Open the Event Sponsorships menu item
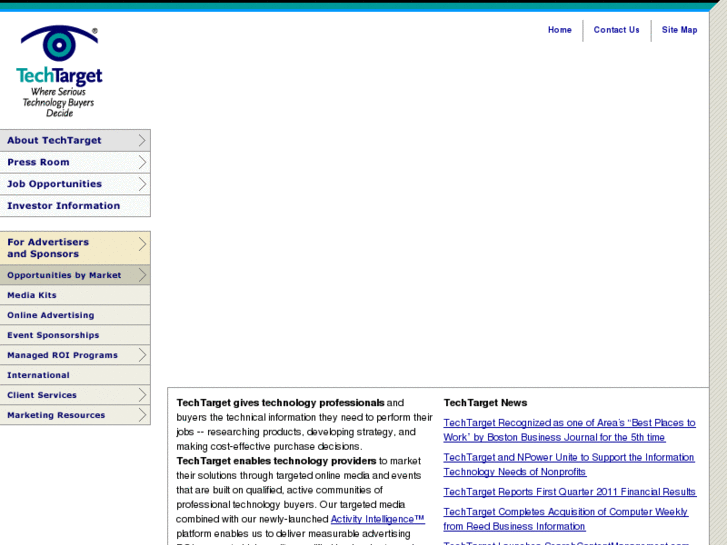Screen dimensions: 727x545 (75, 335)
